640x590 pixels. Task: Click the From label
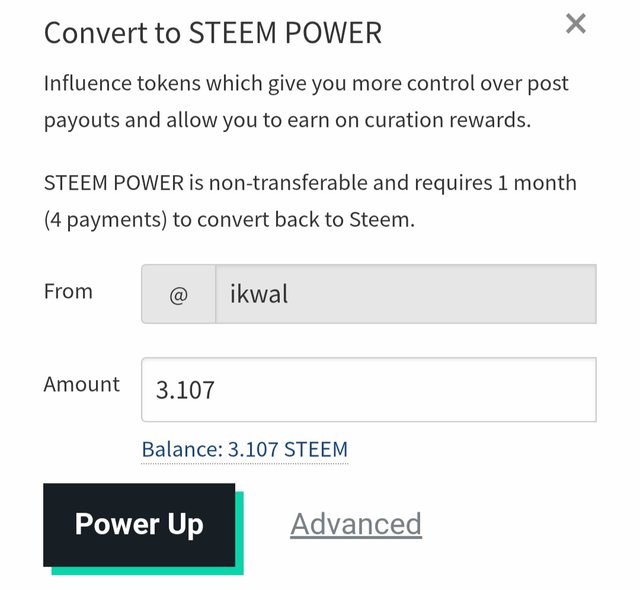(68, 292)
